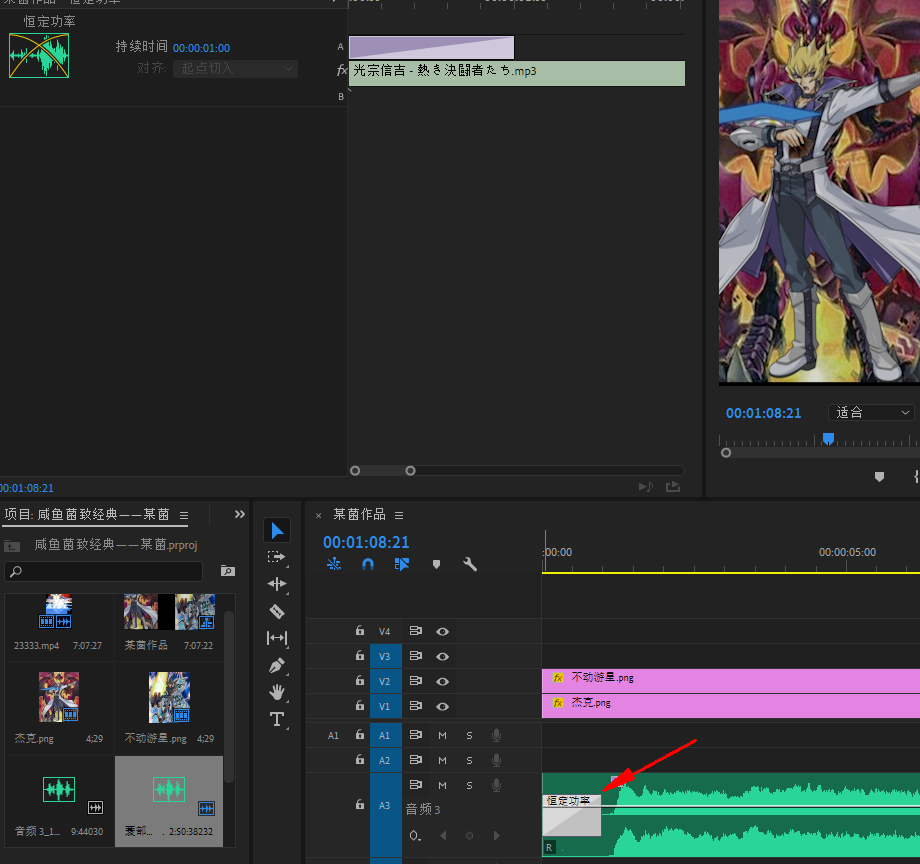
Task: Toggle V4 track lock
Action: pyautogui.click(x=360, y=631)
